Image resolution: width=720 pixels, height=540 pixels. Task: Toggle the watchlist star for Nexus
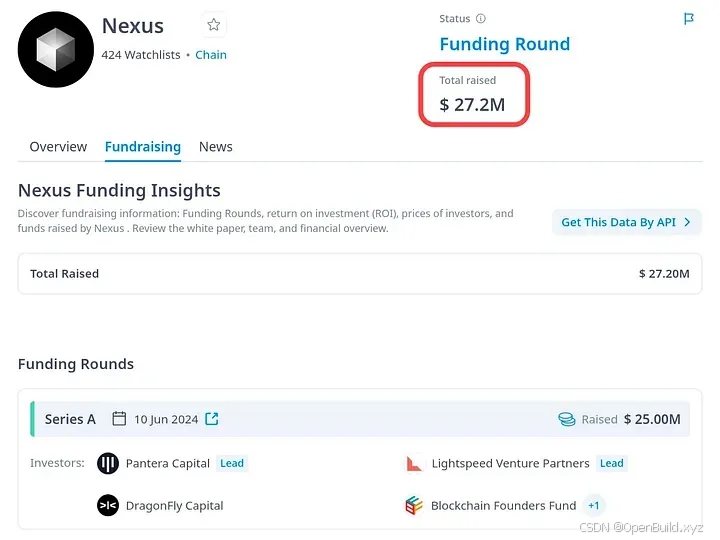click(213, 26)
